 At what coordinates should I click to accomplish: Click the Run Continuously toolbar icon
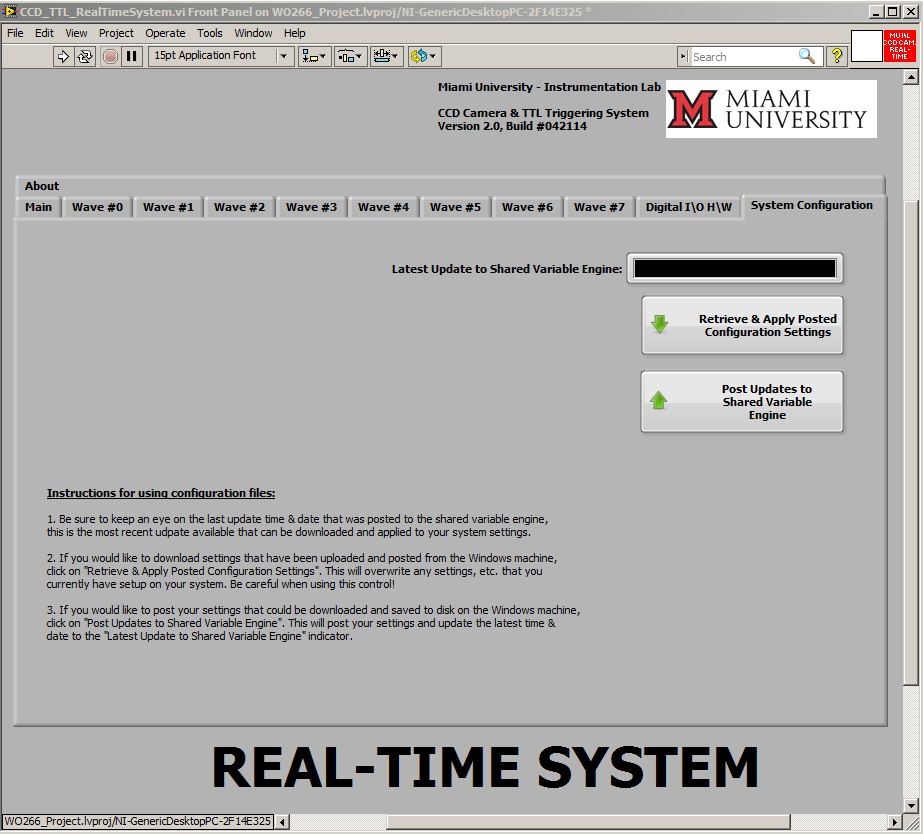pyautogui.click(x=85, y=57)
